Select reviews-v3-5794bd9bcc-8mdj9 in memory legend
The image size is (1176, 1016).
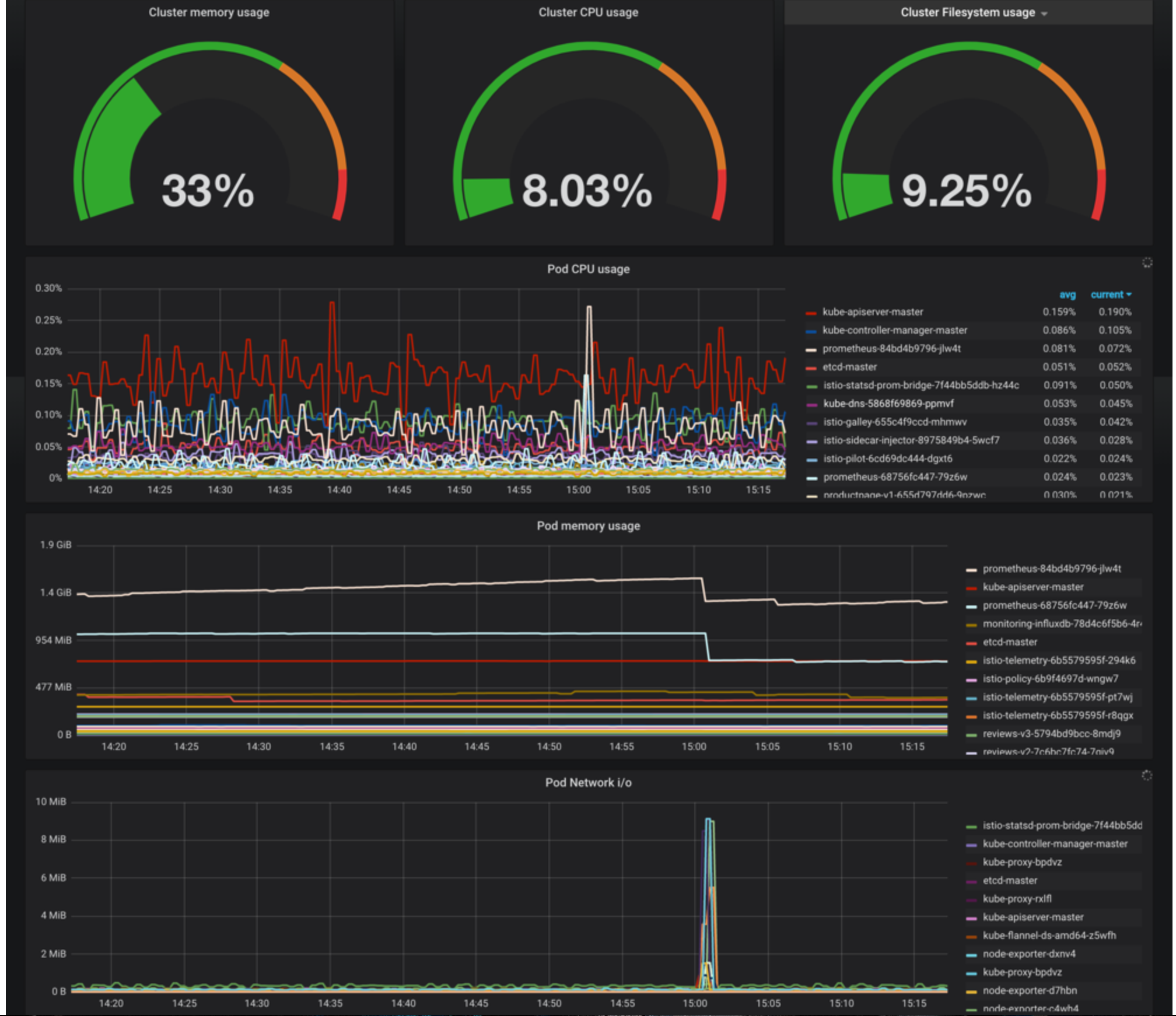pyautogui.click(x=1051, y=734)
